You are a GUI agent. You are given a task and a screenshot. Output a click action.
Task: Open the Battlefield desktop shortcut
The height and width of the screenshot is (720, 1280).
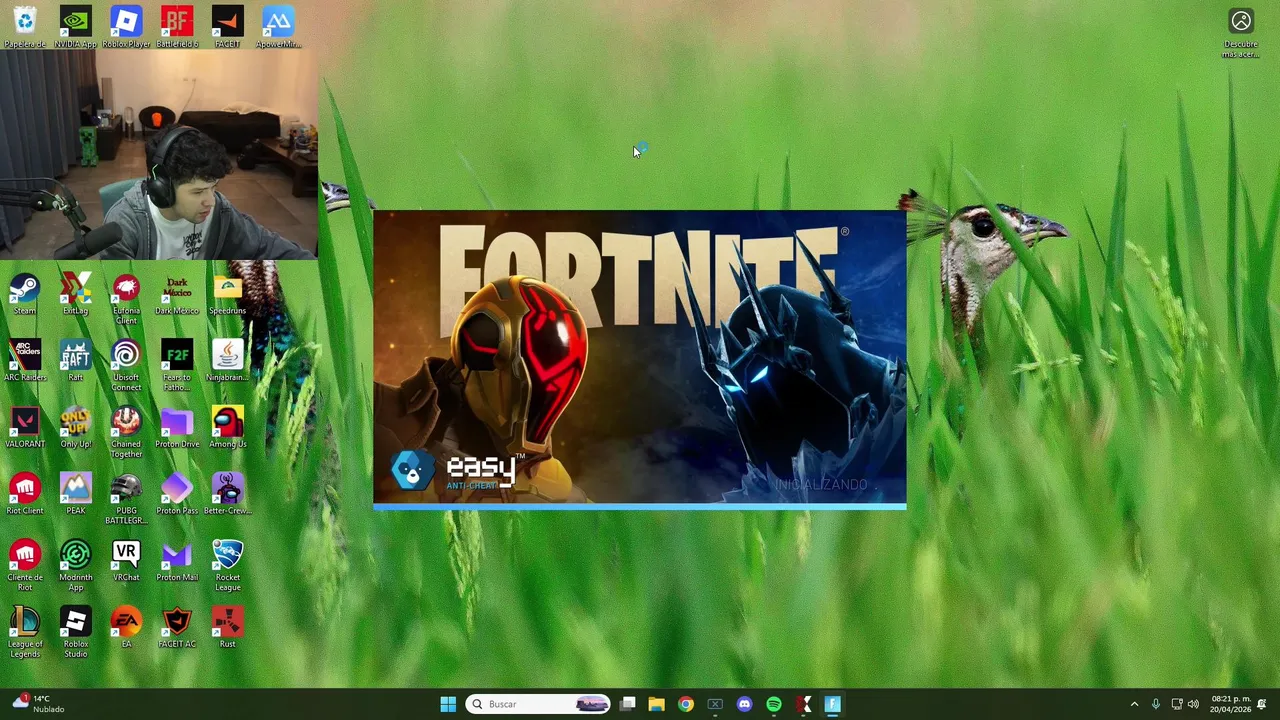click(177, 27)
